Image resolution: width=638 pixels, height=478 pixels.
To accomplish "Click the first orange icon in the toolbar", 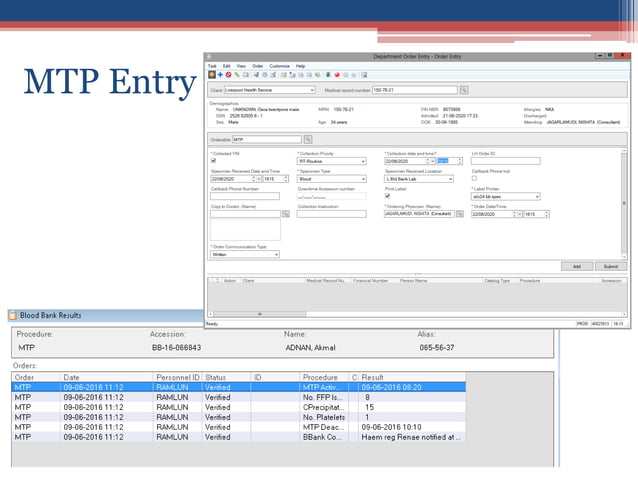I will 211,74.
